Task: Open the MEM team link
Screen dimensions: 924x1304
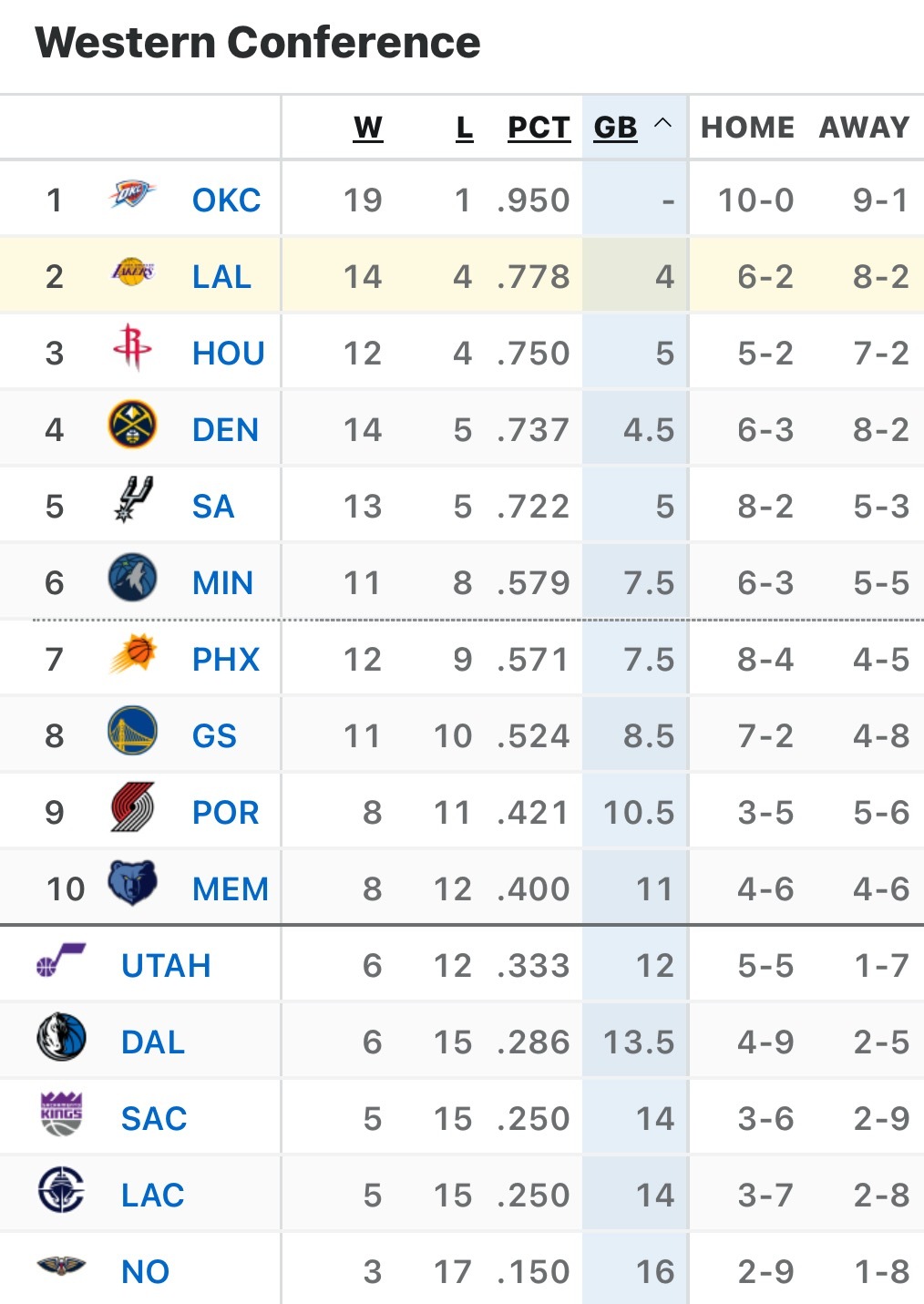Action: [231, 889]
